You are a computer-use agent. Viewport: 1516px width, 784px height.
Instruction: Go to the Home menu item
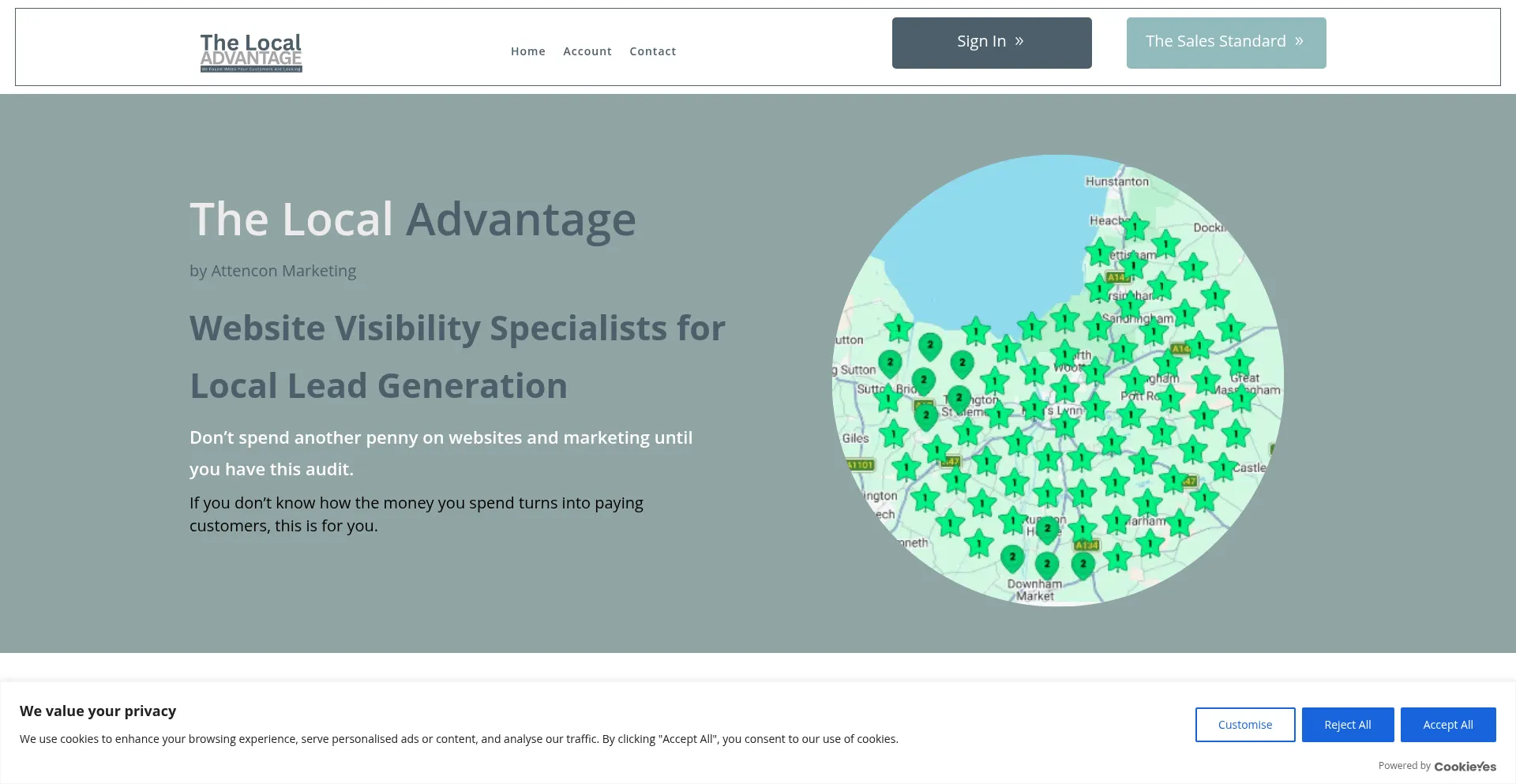click(x=528, y=51)
